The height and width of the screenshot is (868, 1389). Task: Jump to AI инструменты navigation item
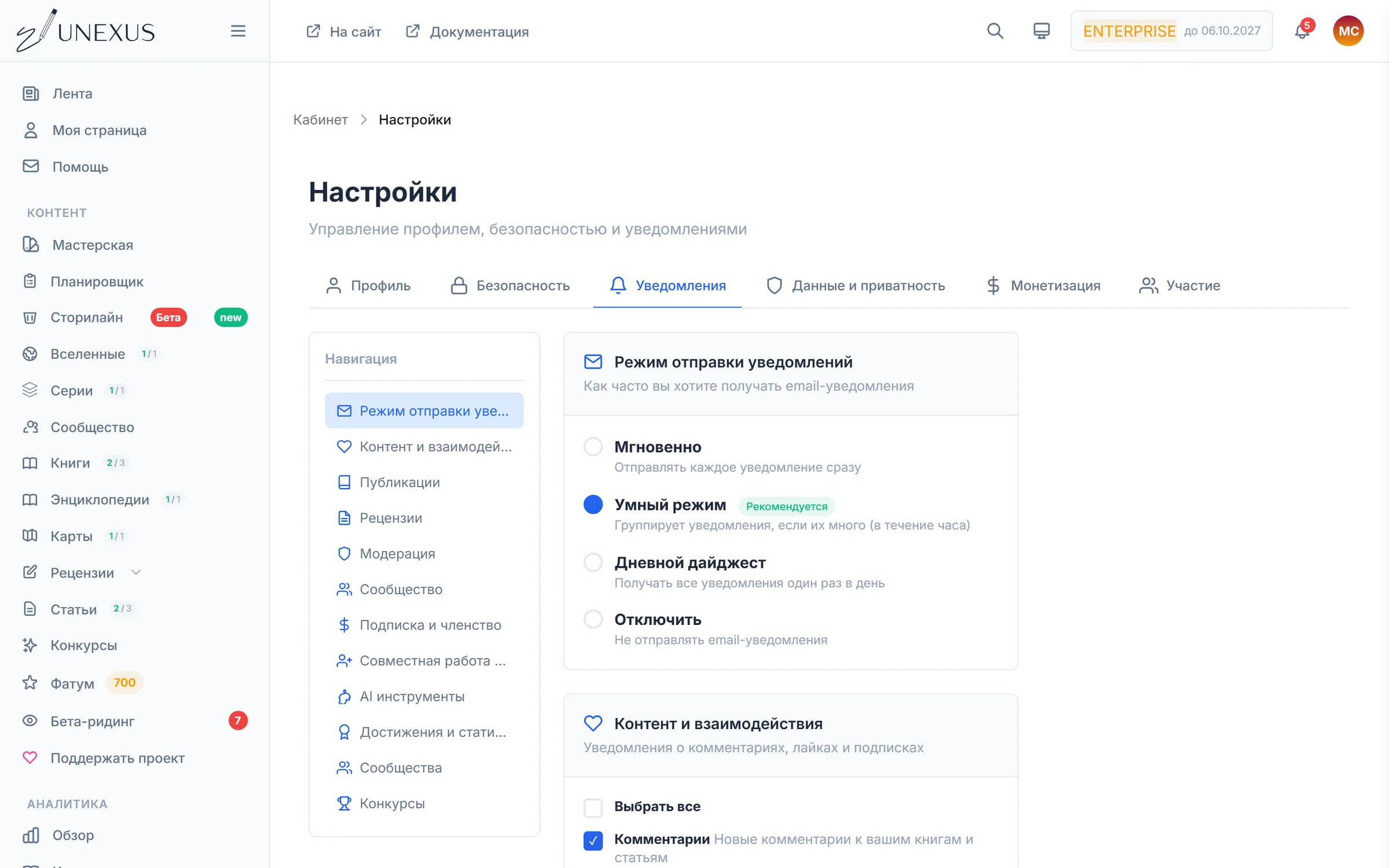pyautogui.click(x=424, y=696)
